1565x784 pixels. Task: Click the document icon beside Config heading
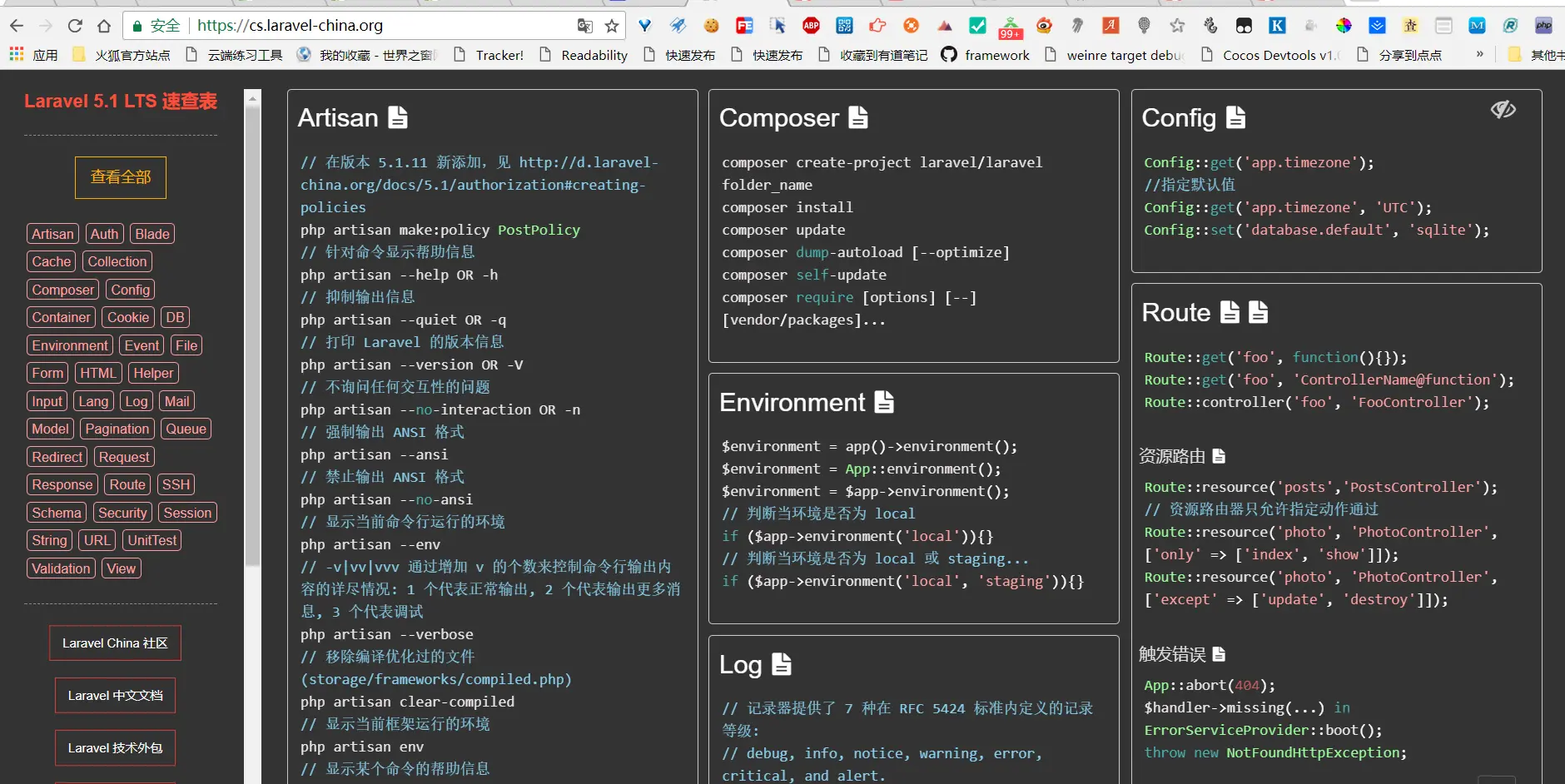pos(1236,117)
